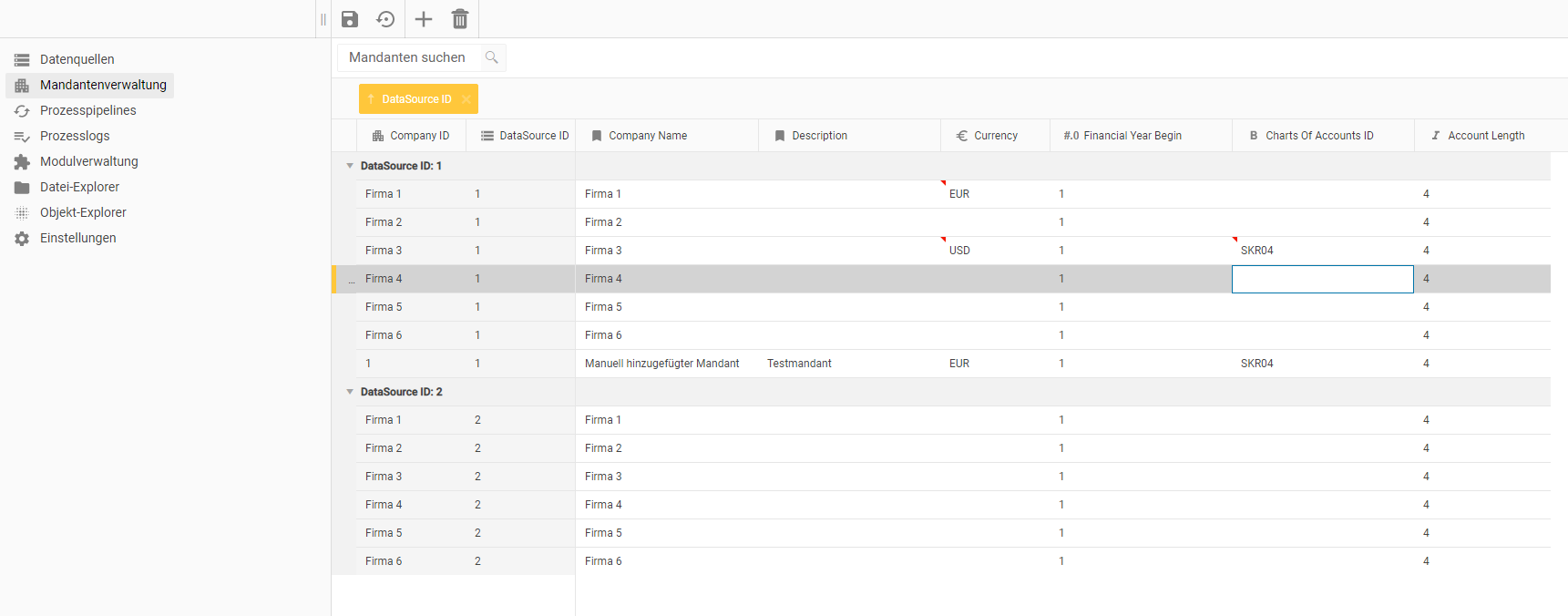The width and height of the screenshot is (1568, 616).
Task: Click the save disk icon in toolbar
Action: [350, 19]
